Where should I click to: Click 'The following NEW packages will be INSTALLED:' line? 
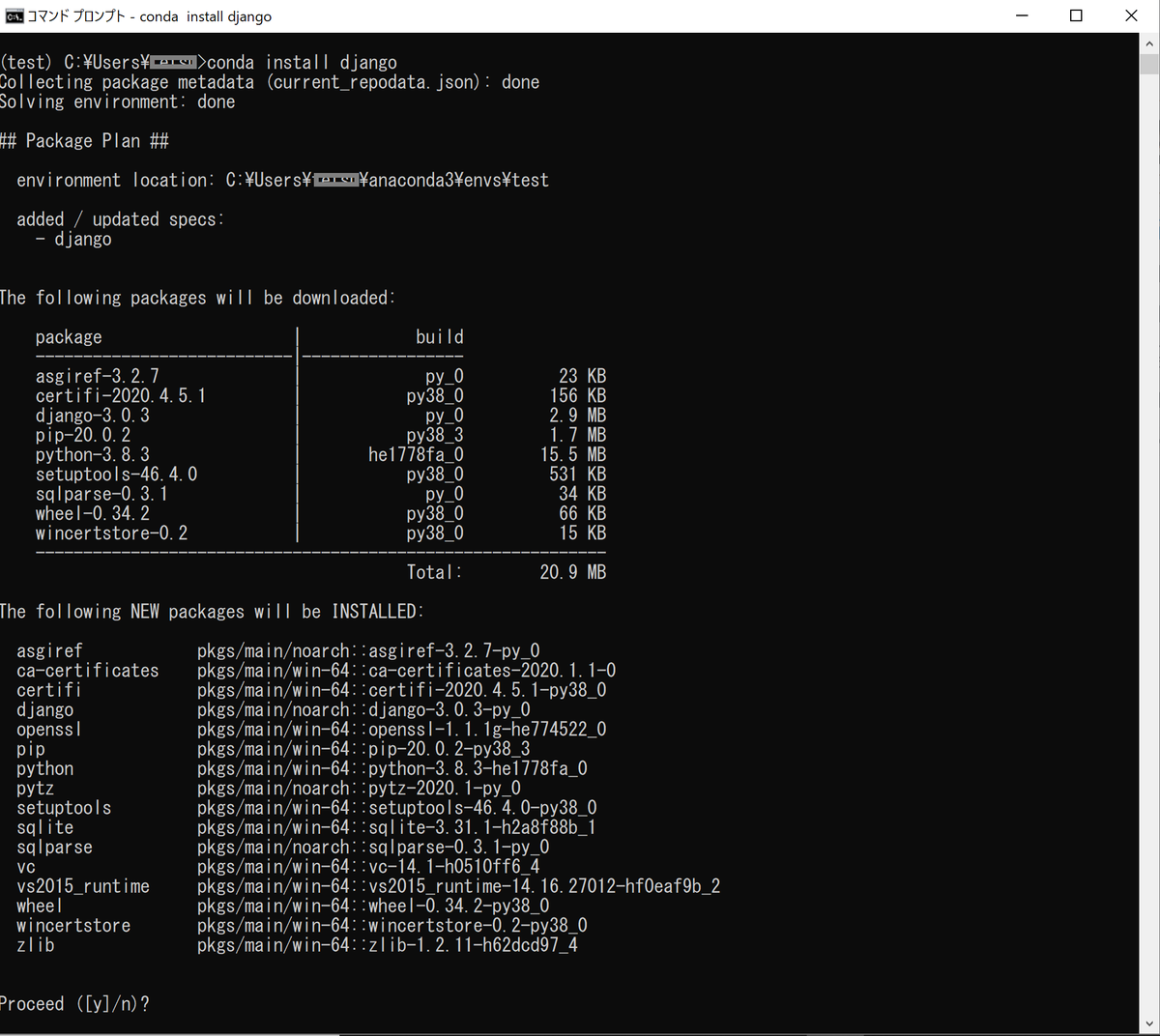212,612
